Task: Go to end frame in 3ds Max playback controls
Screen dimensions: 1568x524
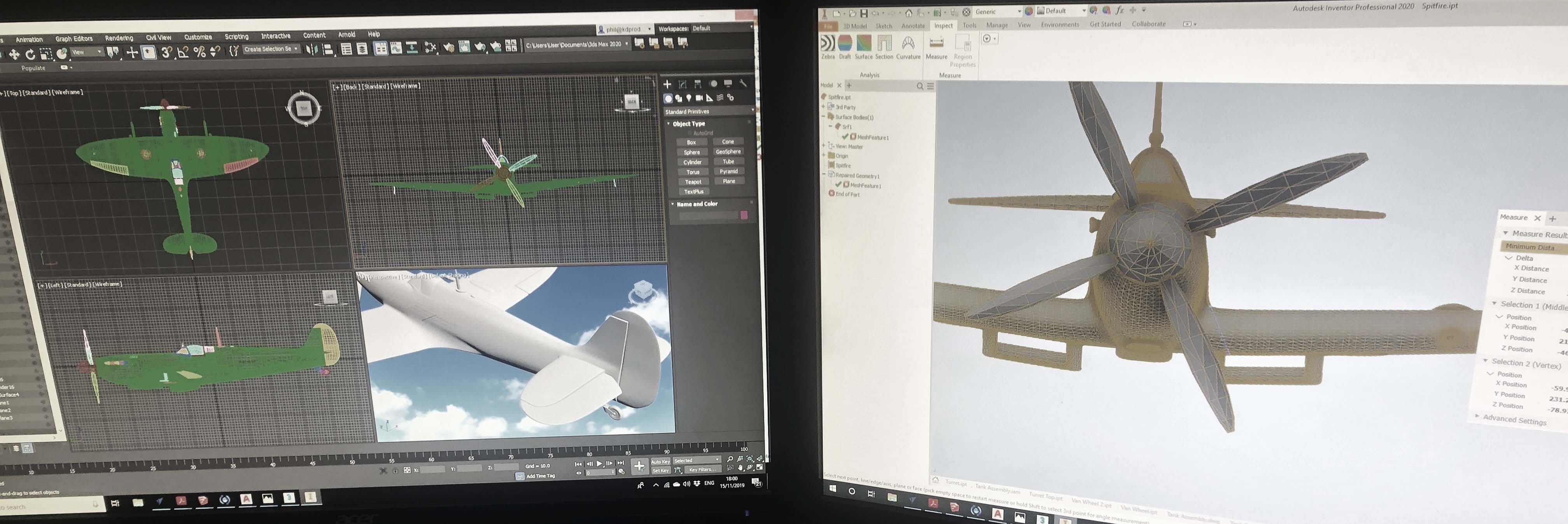Action: click(x=620, y=463)
